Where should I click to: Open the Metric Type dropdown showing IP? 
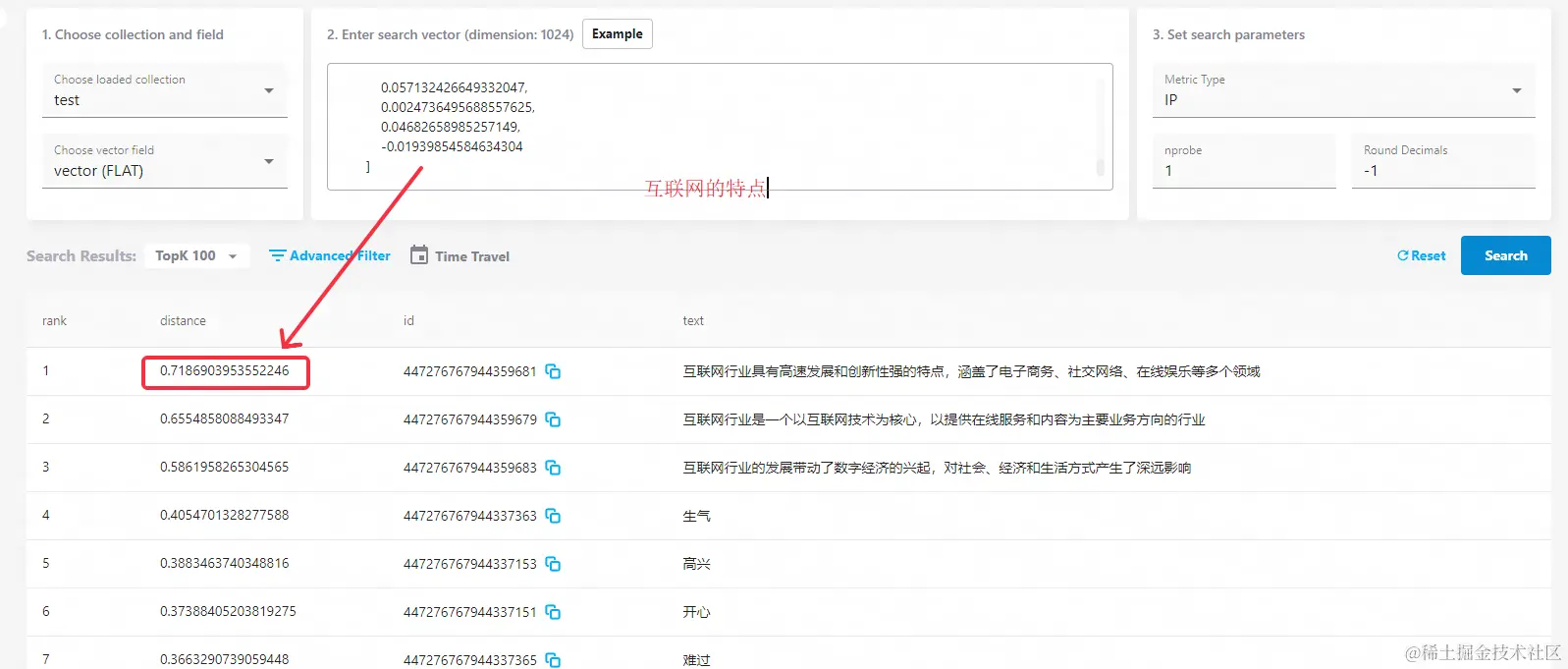click(x=1343, y=90)
